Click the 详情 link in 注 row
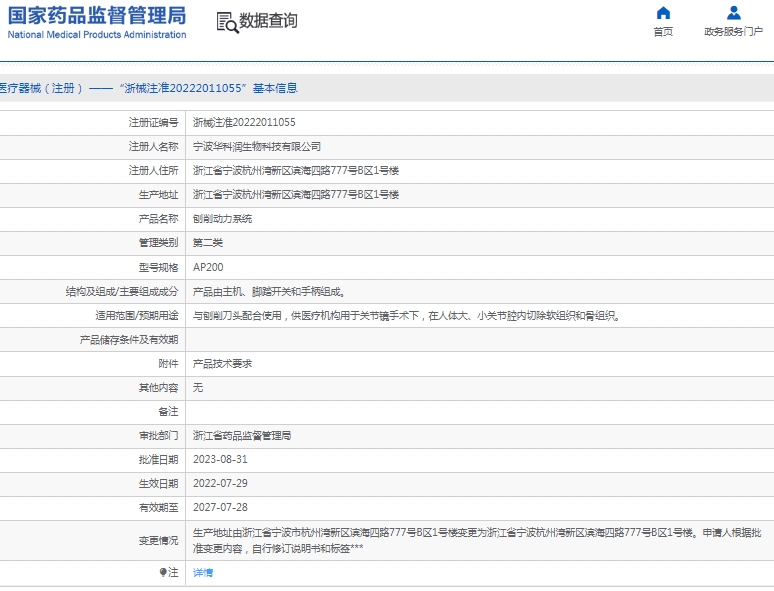Image resolution: width=774 pixels, height=591 pixels. point(203,573)
